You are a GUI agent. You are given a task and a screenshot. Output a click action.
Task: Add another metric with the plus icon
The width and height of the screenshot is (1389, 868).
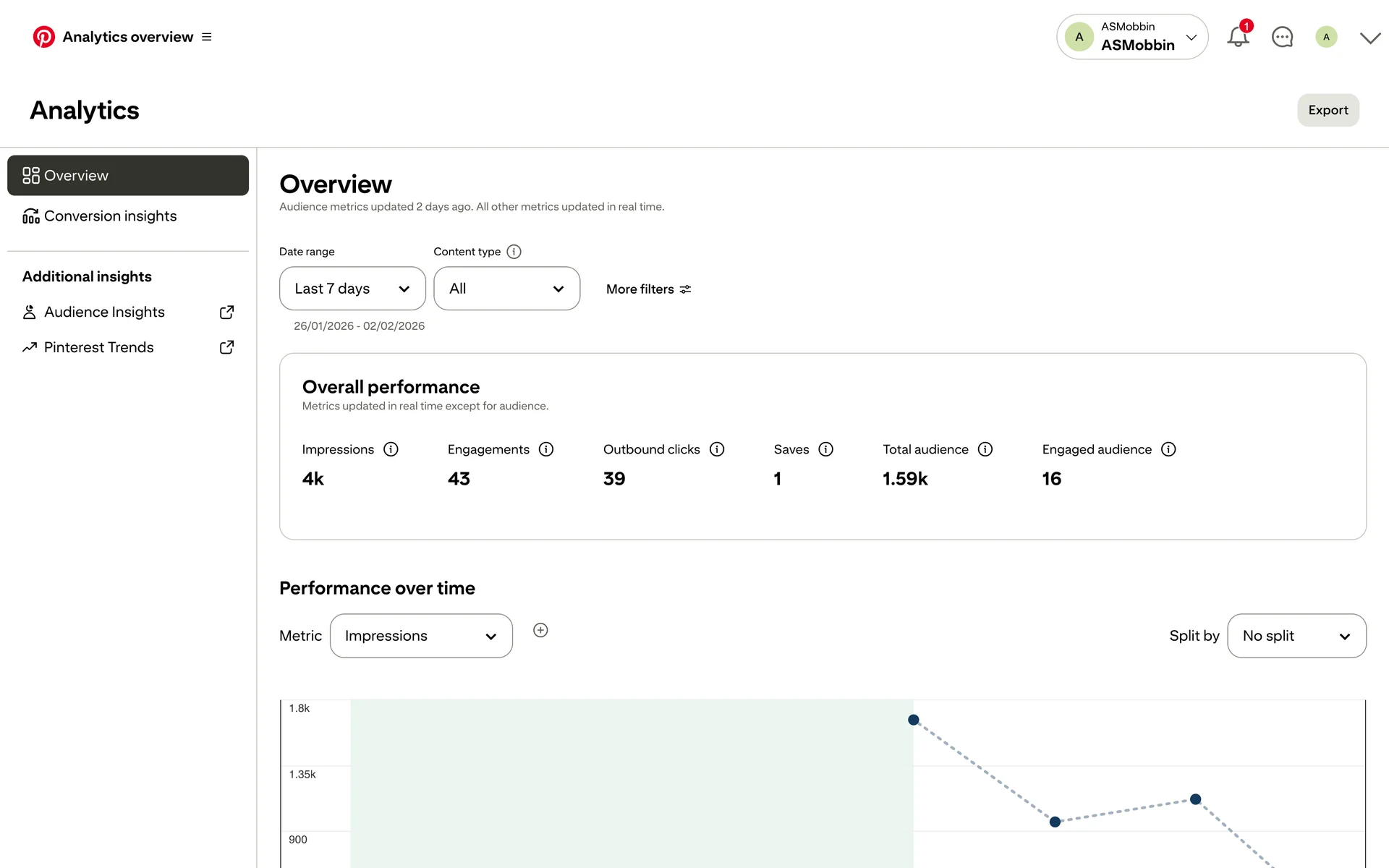click(x=540, y=630)
